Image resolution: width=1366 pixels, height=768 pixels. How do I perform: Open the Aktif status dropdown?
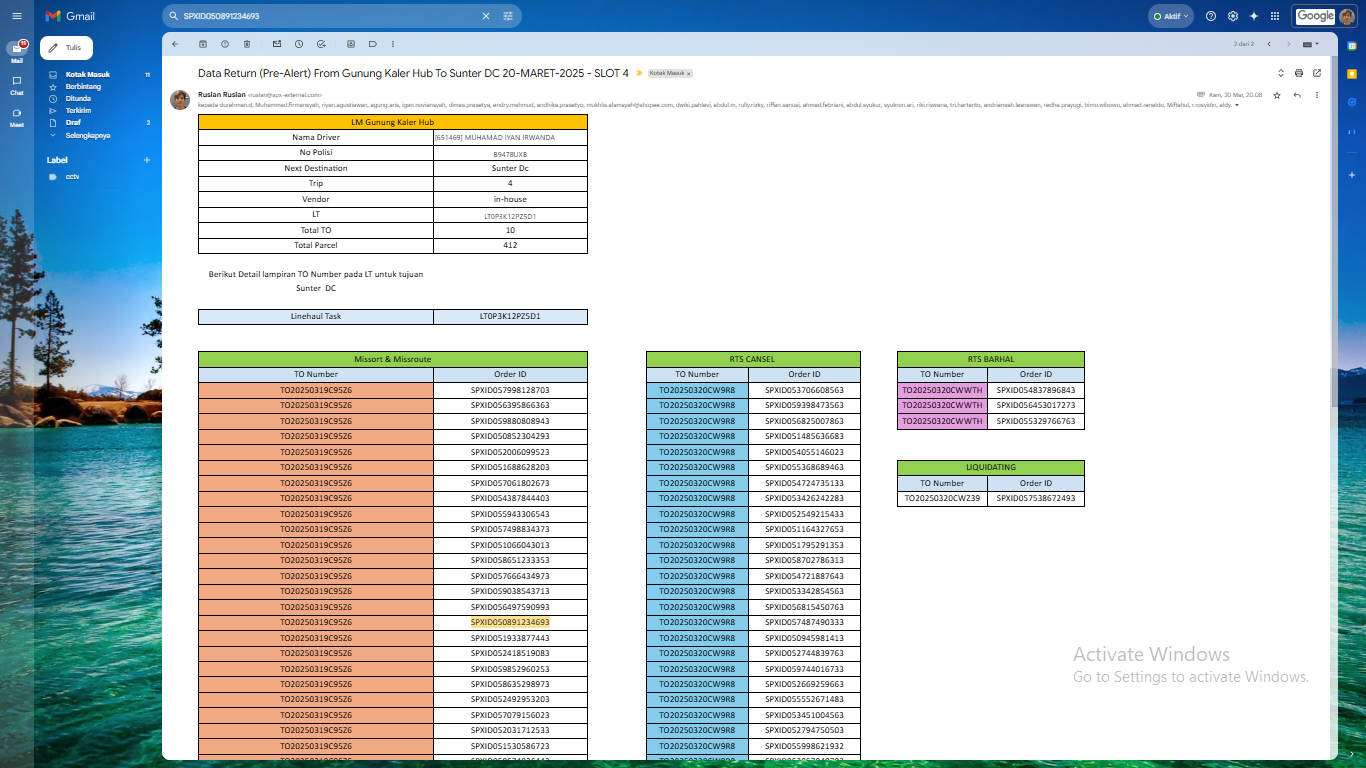click(1171, 16)
